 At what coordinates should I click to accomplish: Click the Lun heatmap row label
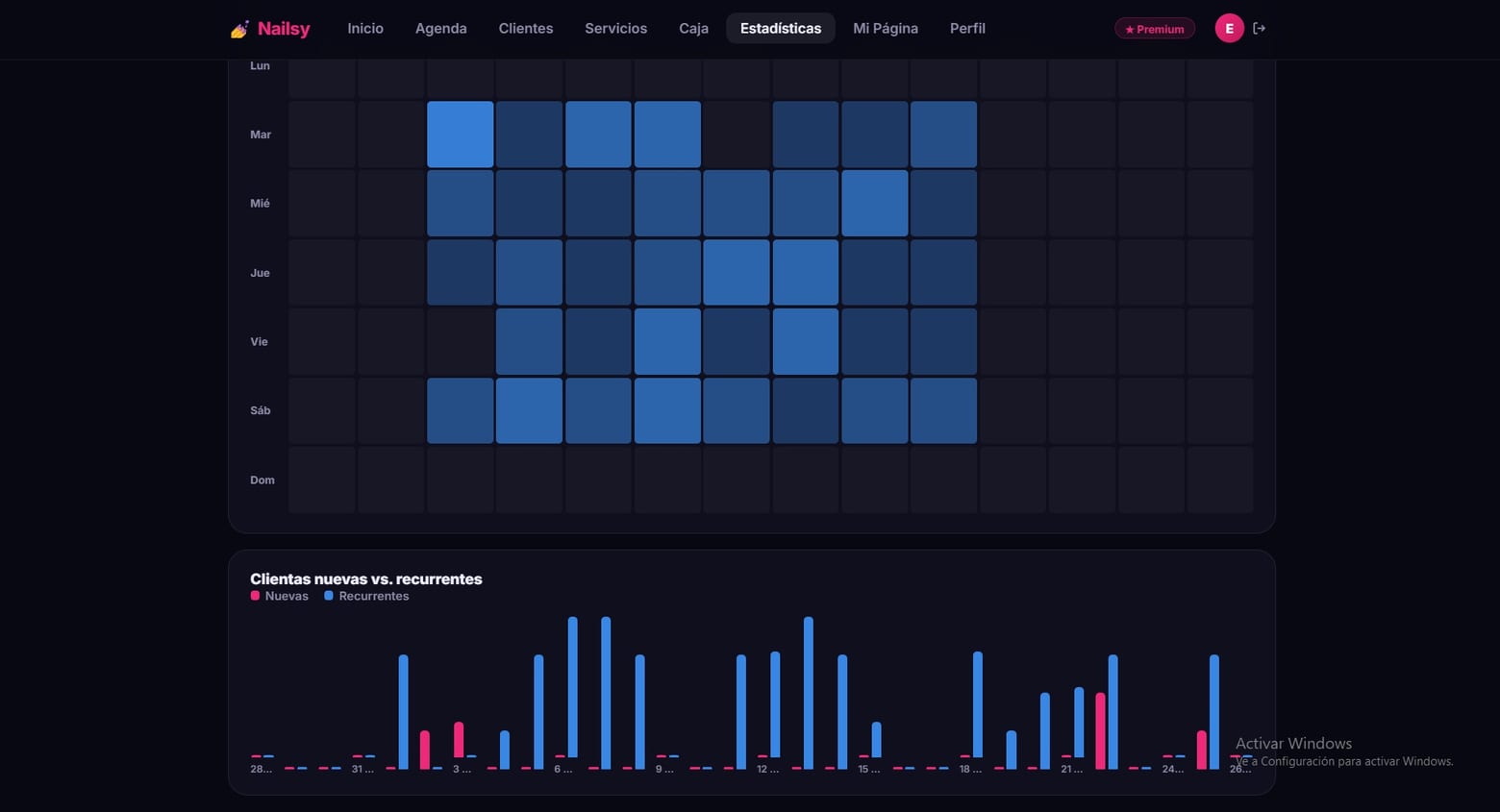pos(260,65)
